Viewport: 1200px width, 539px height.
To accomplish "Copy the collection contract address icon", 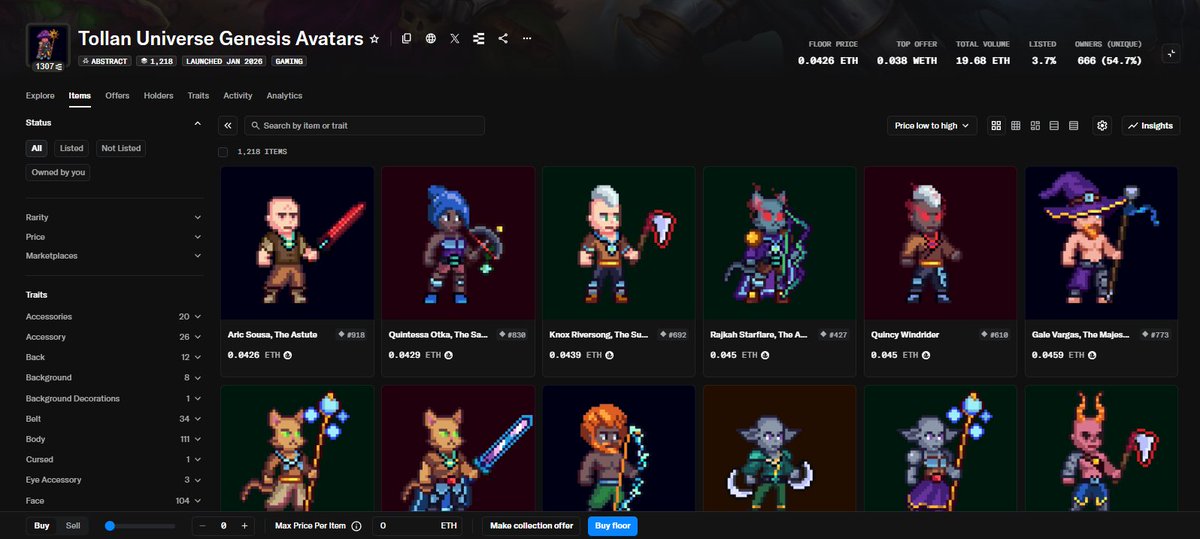I will 406,39.
